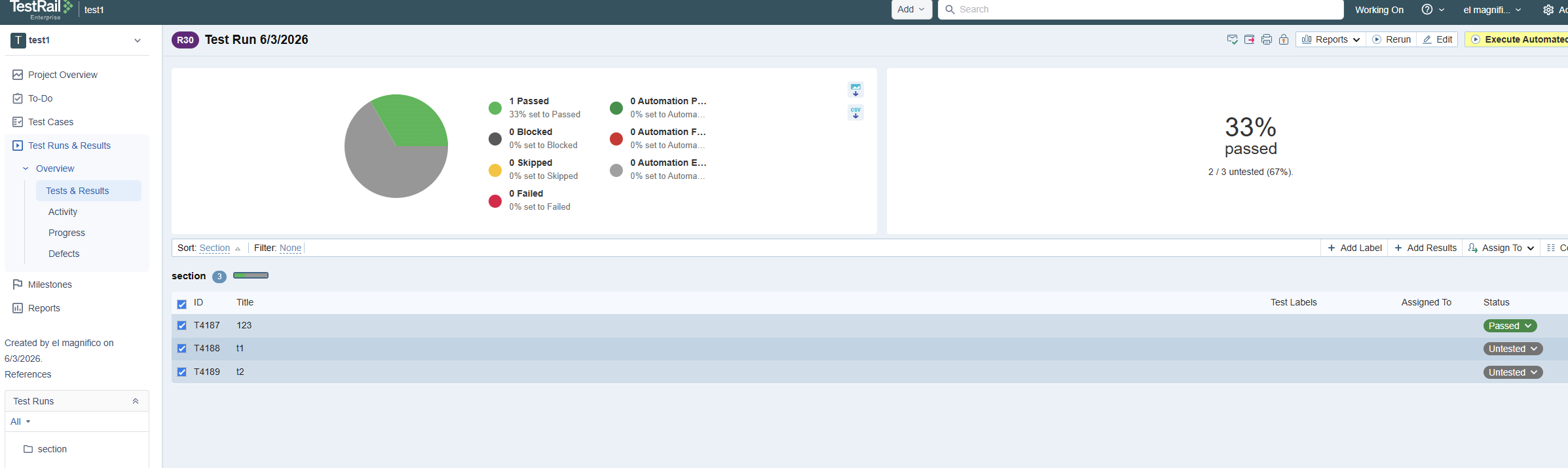1568x468 pixels.
Task: Click Add Results
Action: coord(1425,248)
